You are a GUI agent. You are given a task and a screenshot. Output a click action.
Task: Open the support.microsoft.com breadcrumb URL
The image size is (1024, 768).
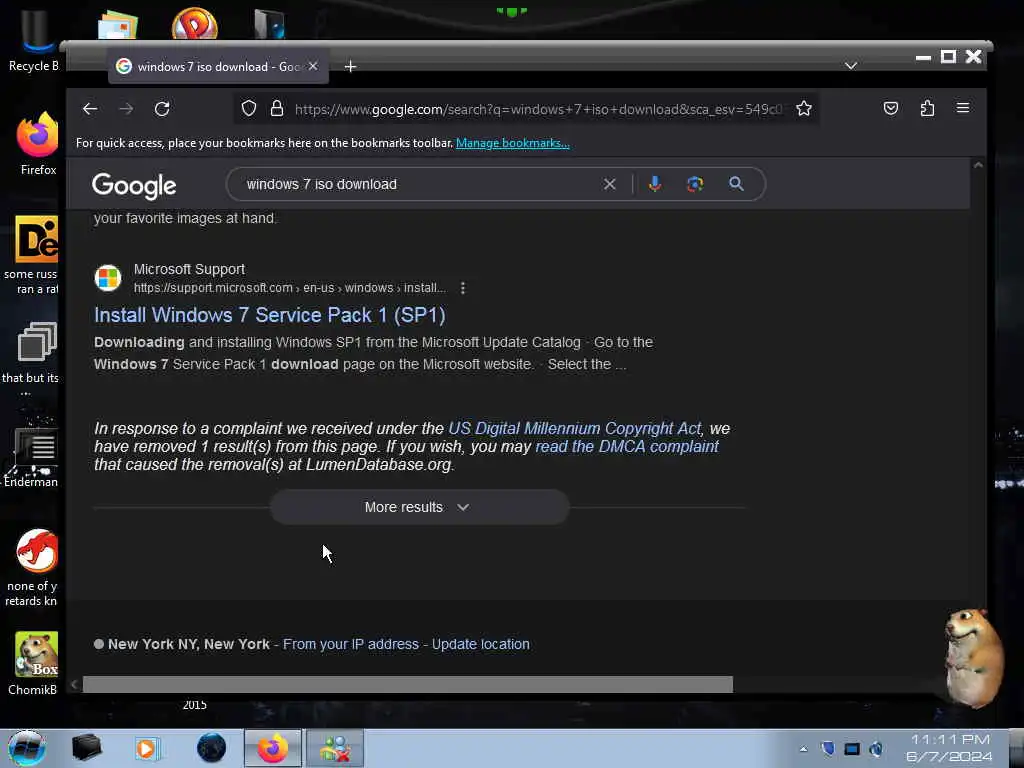pos(289,288)
